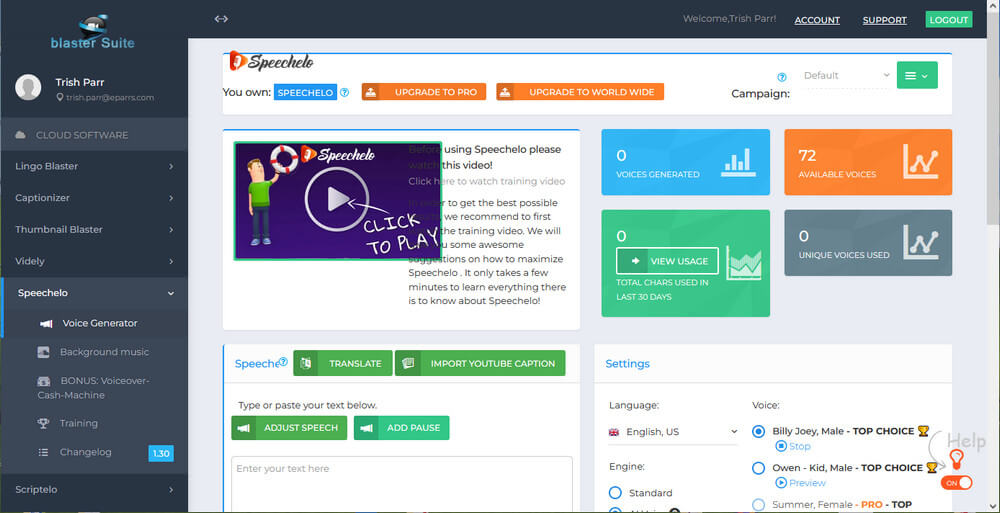1000x513 pixels.
Task: Click the BONUS Voiceover-Cash-Machine icon
Action: tap(44, 381)
